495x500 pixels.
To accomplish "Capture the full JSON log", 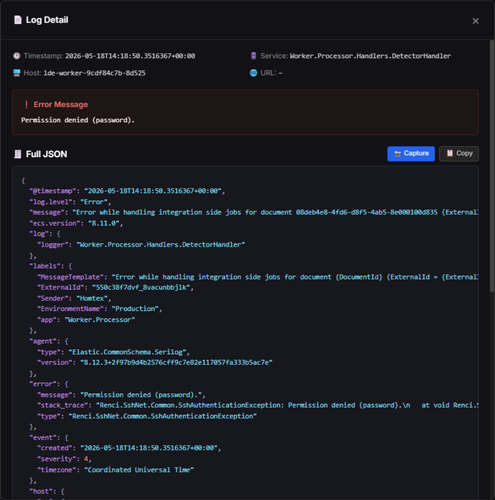I will (x=411, y=154).
